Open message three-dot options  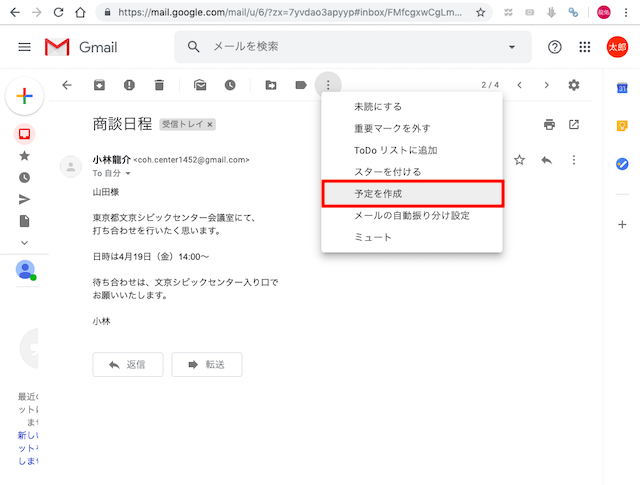(x=574, y=160)
